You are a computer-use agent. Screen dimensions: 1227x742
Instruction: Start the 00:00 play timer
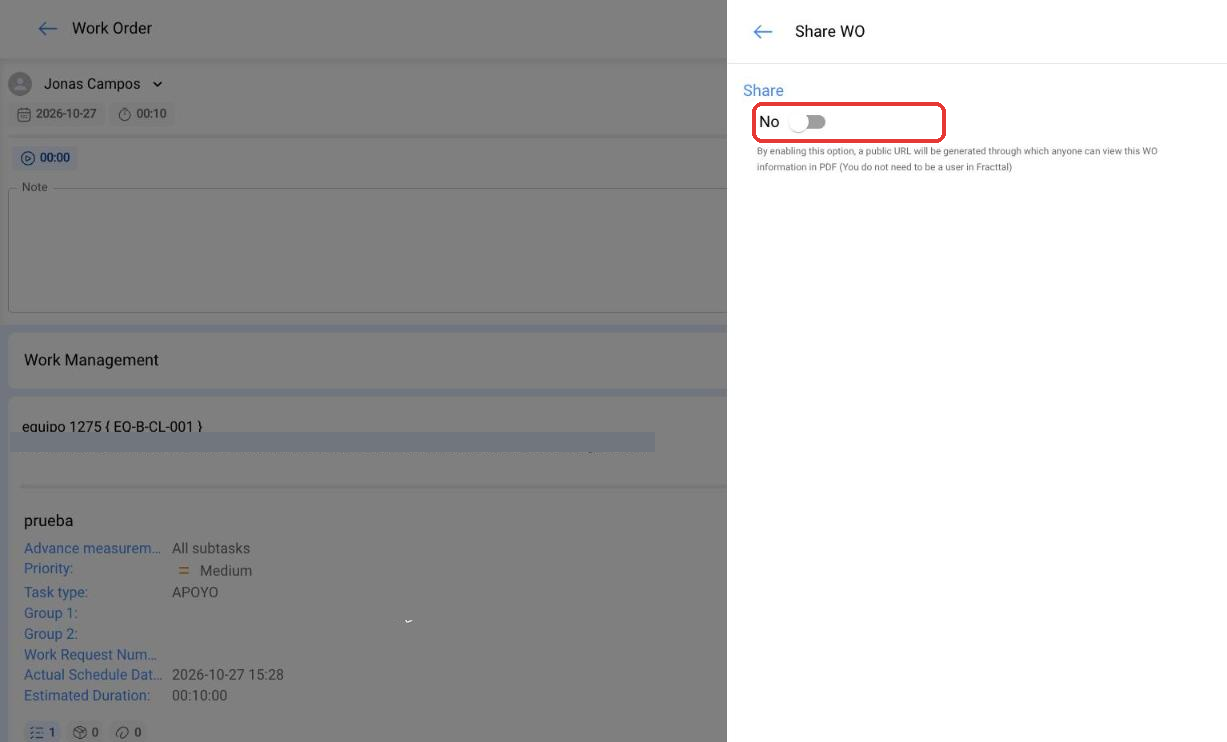click(x=45, y=158)
